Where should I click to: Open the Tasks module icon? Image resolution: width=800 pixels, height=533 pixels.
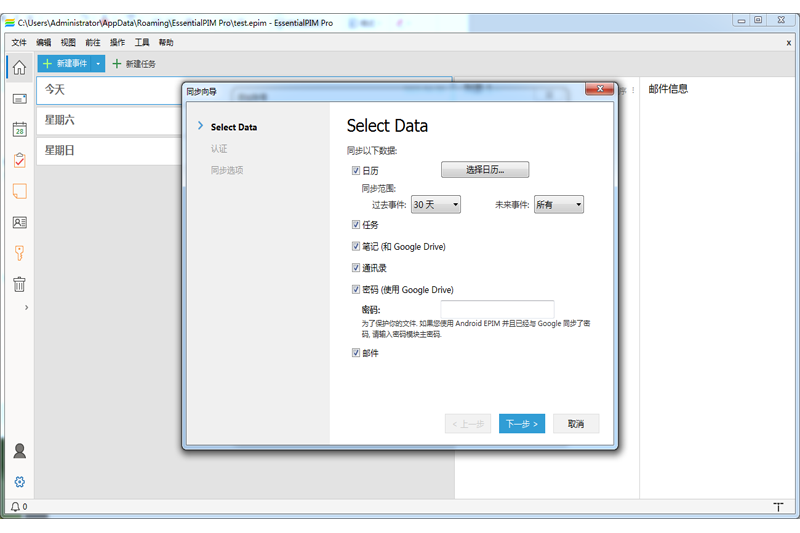19,160
